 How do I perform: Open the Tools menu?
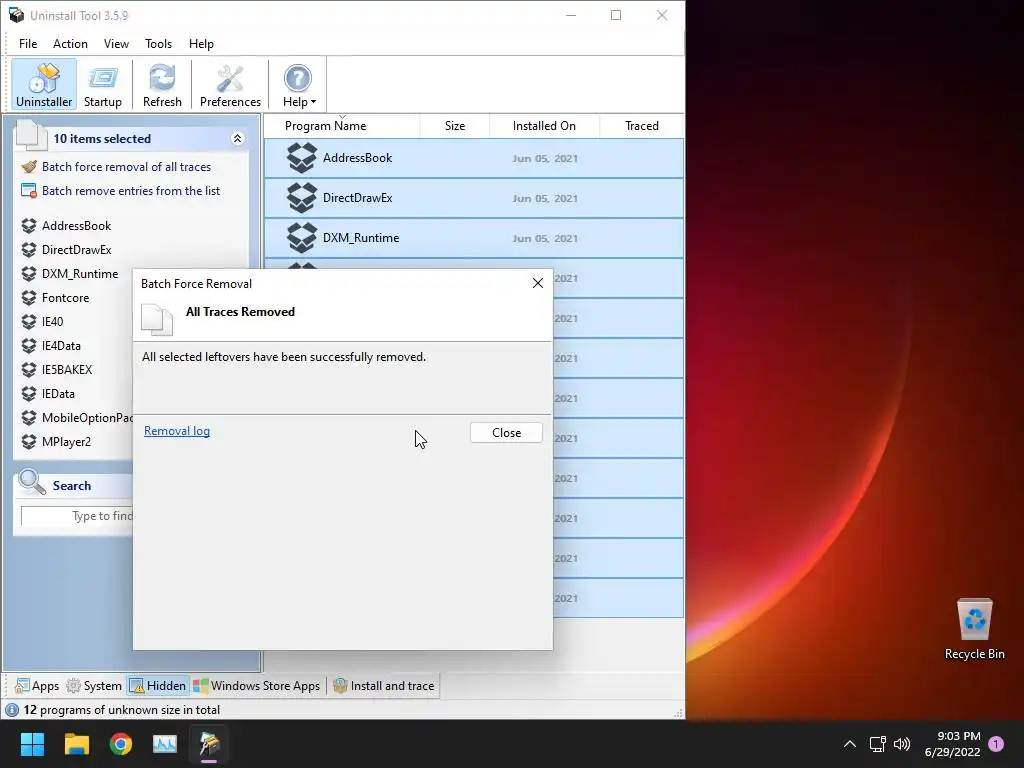[158, 44]
